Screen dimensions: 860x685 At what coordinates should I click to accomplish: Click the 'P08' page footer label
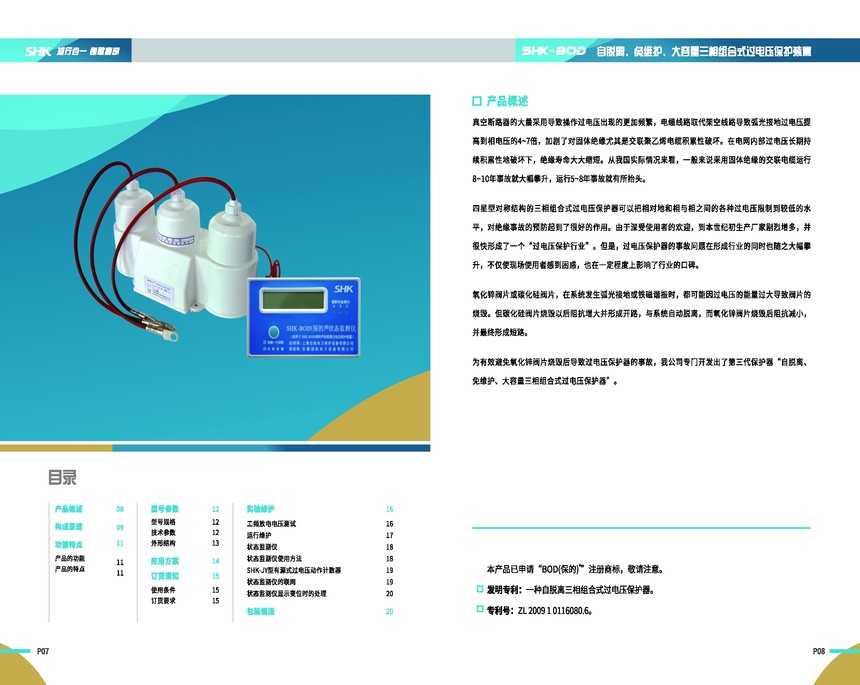coord(818,651)
